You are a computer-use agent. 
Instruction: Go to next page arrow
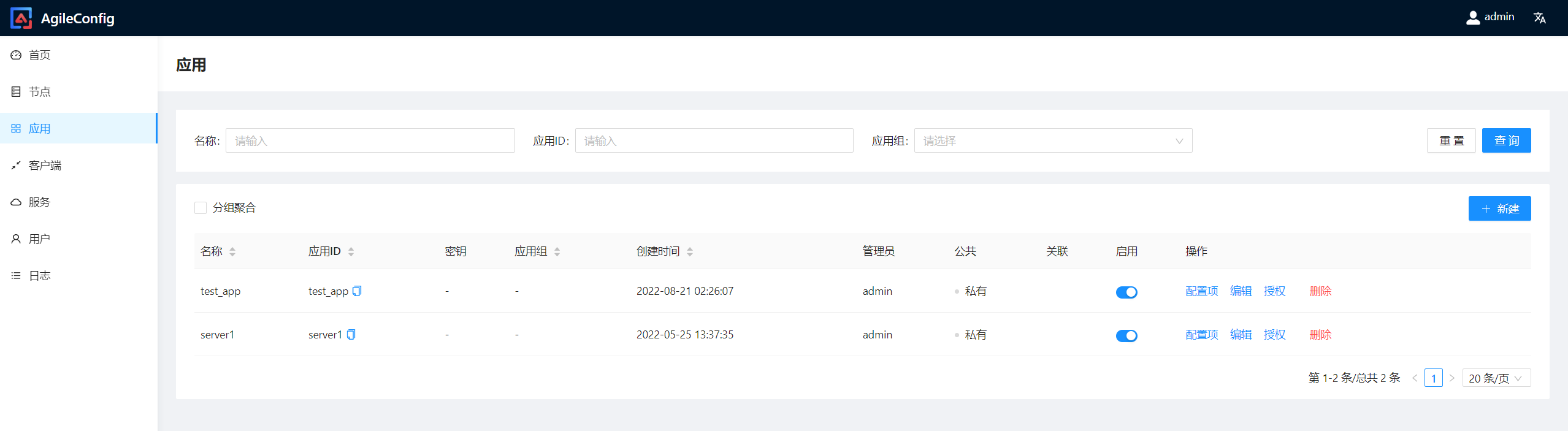(x=1451, y=378)
